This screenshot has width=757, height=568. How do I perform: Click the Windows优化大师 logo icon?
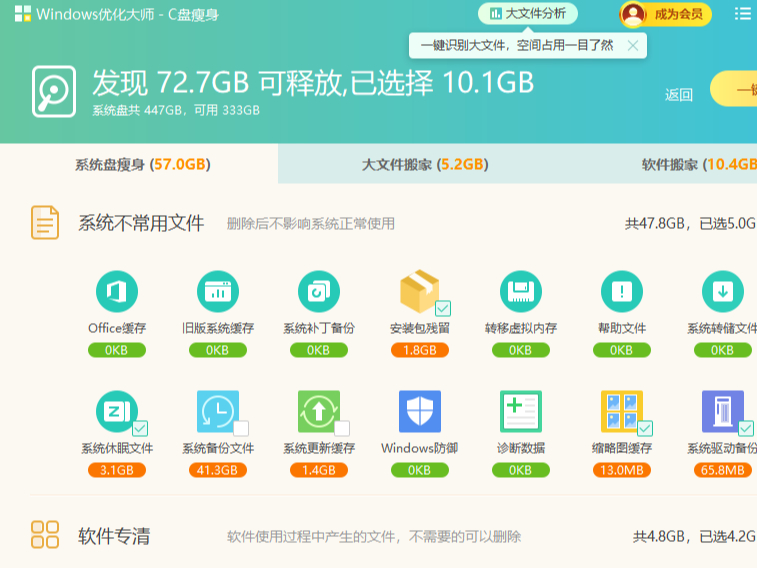[x=23, y=14]
